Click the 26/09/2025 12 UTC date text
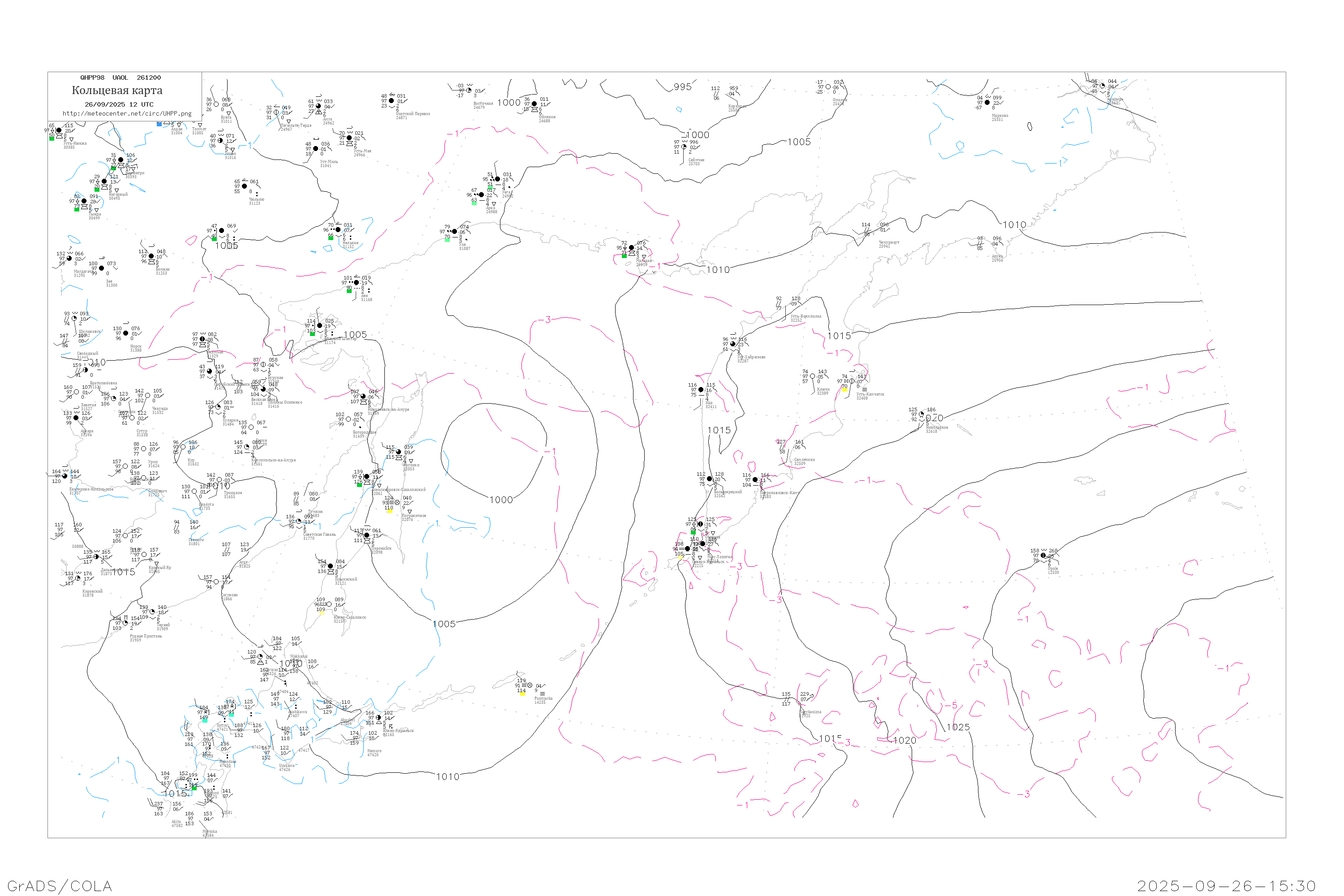 click(x=119, y=104)
